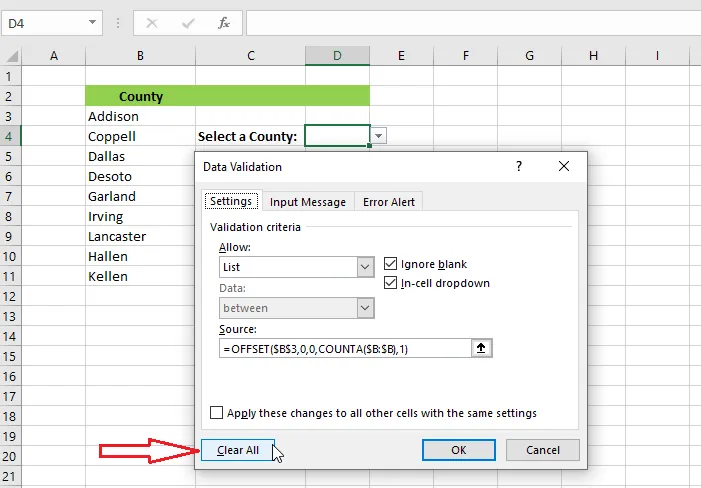Click the Select a County label cell
The height and width of the screenshot is (488, 701).
pyautogui.click(x=250, y=136)
